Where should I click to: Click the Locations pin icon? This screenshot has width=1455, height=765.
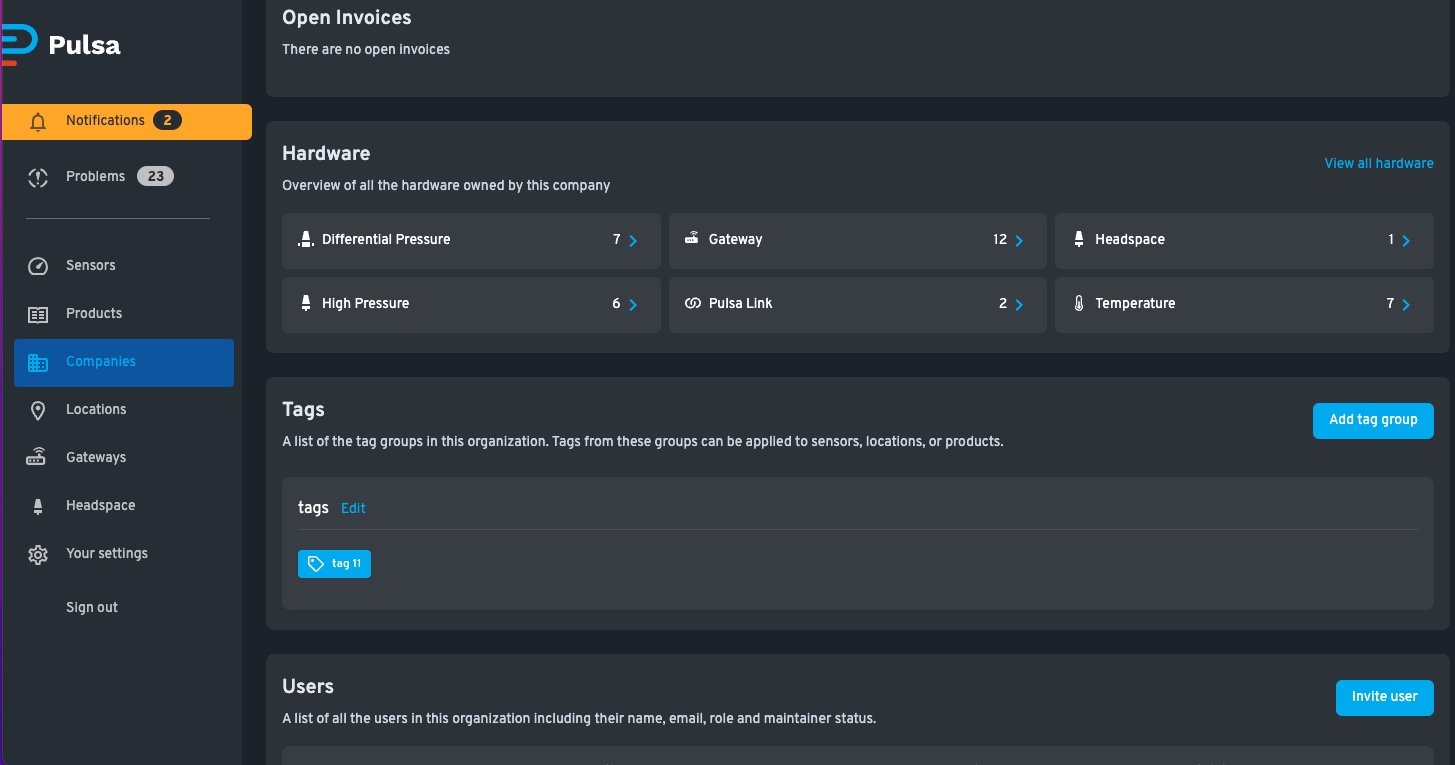[38, 410]
